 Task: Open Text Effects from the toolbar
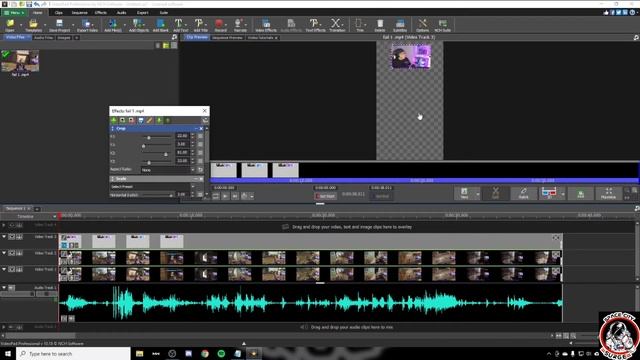click(315, 25)
